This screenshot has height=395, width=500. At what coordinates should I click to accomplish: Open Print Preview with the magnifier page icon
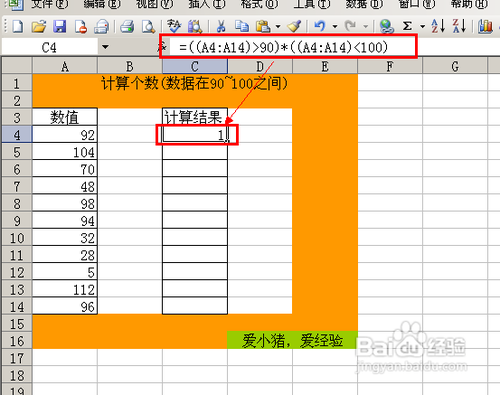tap(148, 26)
